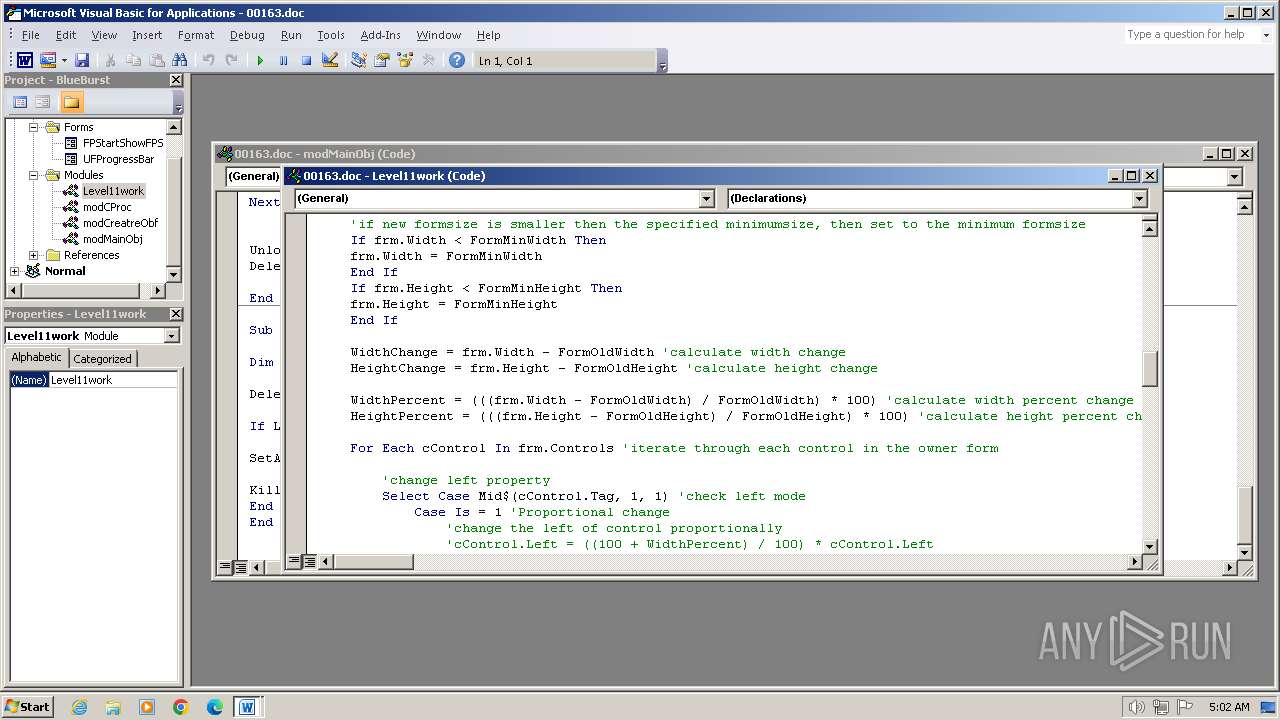Image resolution: width=1280 pixels, height=720 pixels.
Task: Open the (Declarations) procedure dropdown
Action: coord(1139,199)
